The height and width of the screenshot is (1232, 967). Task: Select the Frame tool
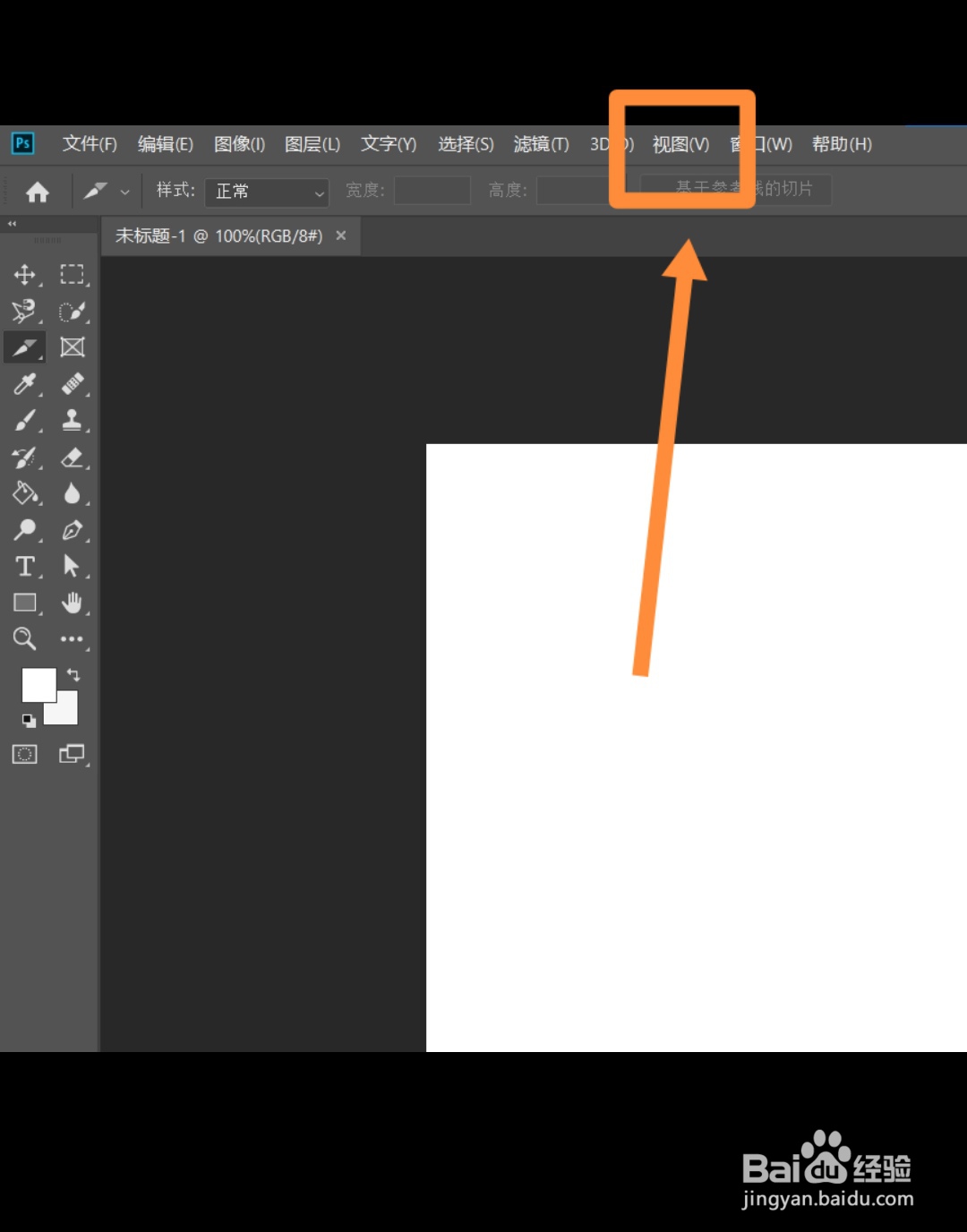click(x=73, y=347)
